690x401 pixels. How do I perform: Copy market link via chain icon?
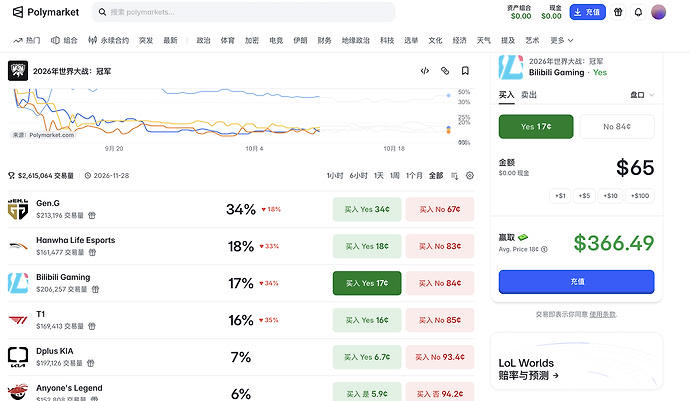(x=445, y=71)
